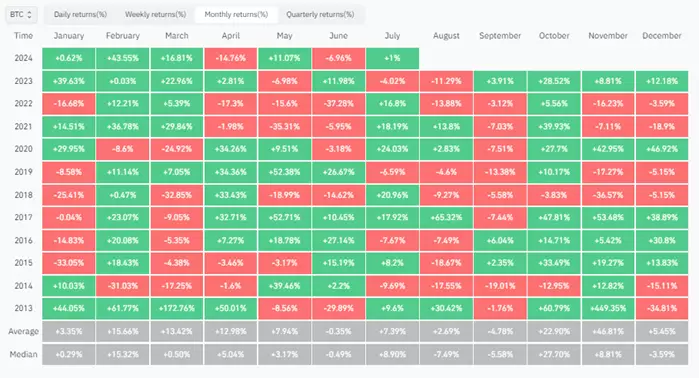The height and width of the screenshot is (378, 699).
Task: Click December 2020 cell showing +46.92%
Action: point(662,149)
